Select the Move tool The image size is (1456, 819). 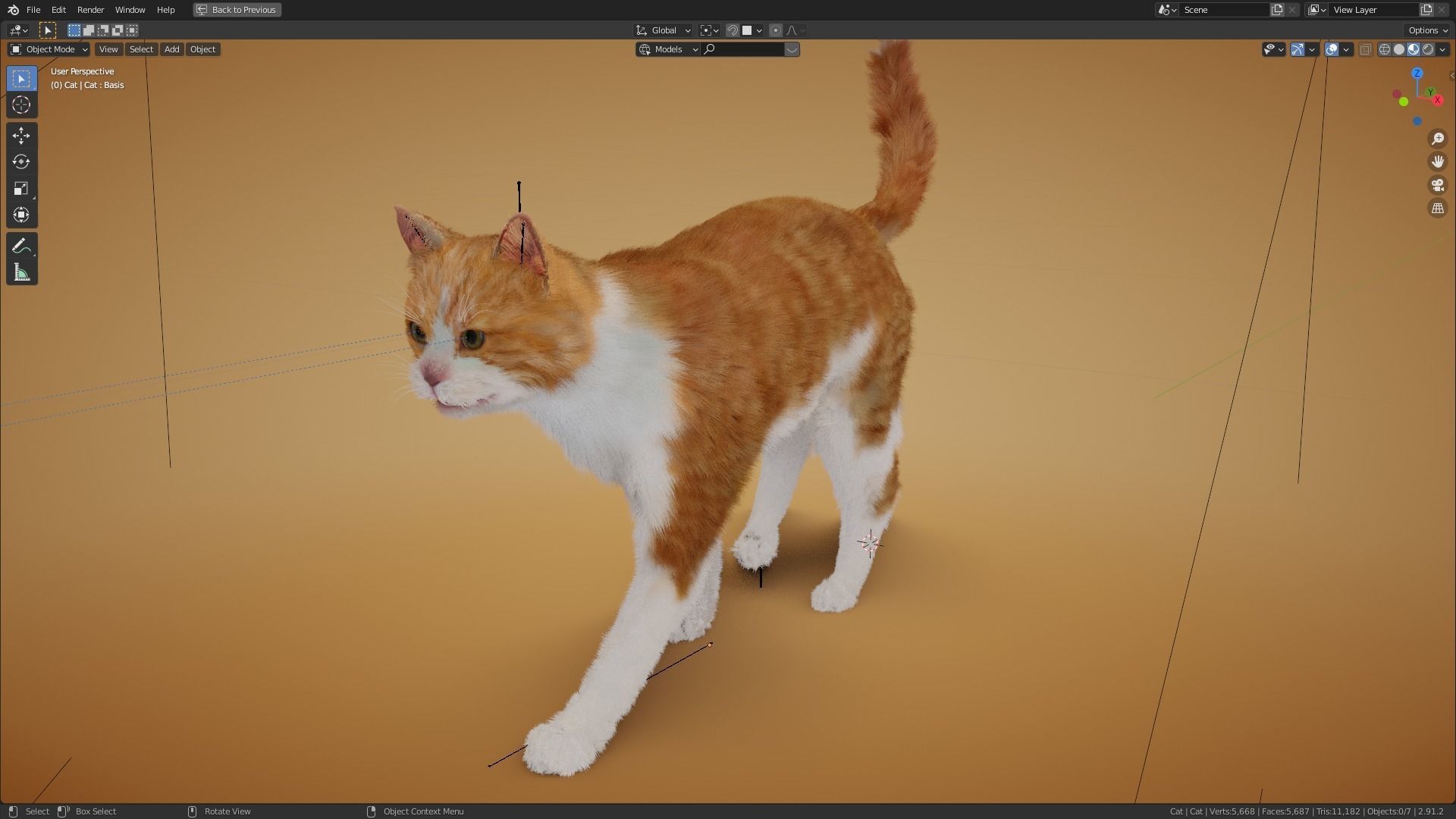[21, 136]
